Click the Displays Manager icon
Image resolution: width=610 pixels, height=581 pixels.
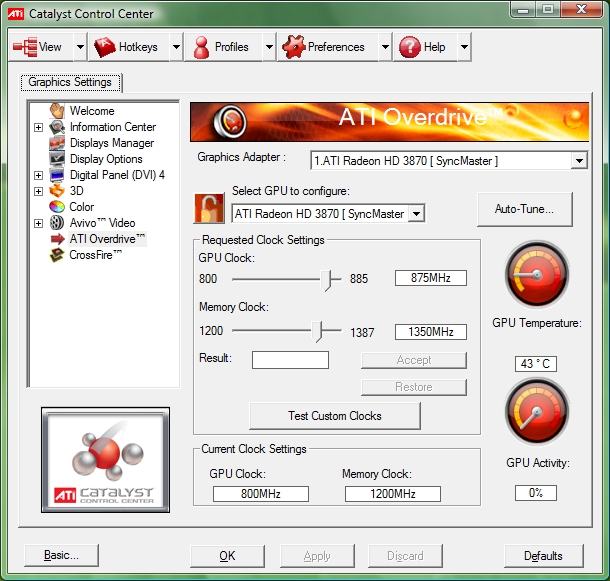57,143
